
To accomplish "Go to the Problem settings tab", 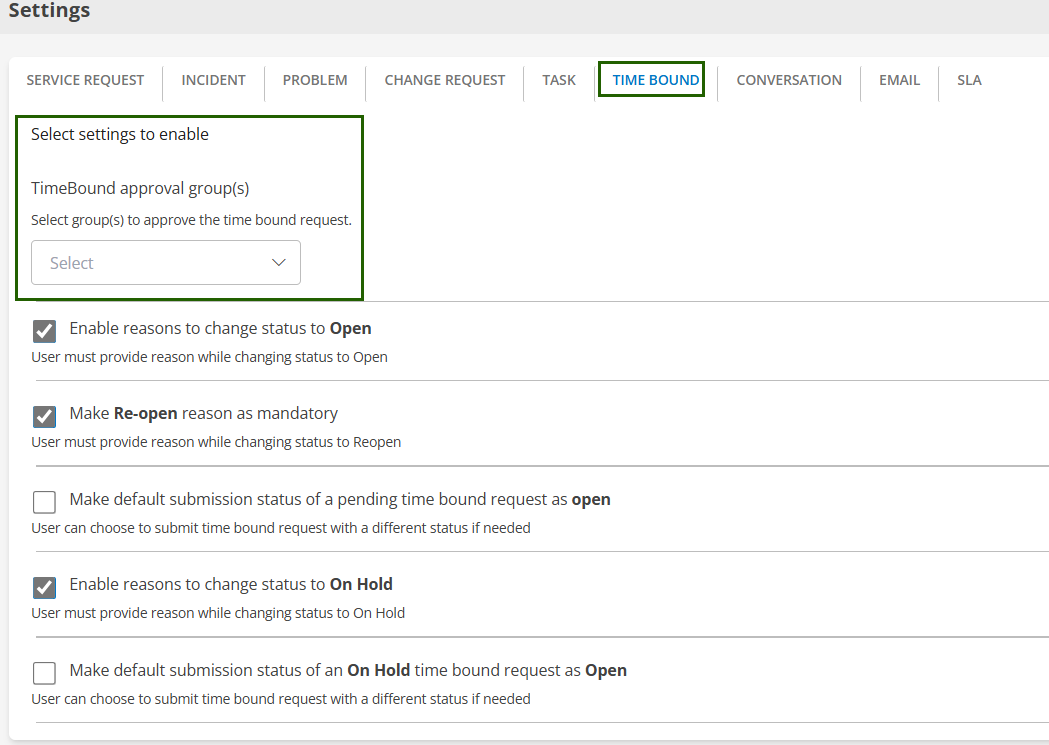I will (315, 80).
